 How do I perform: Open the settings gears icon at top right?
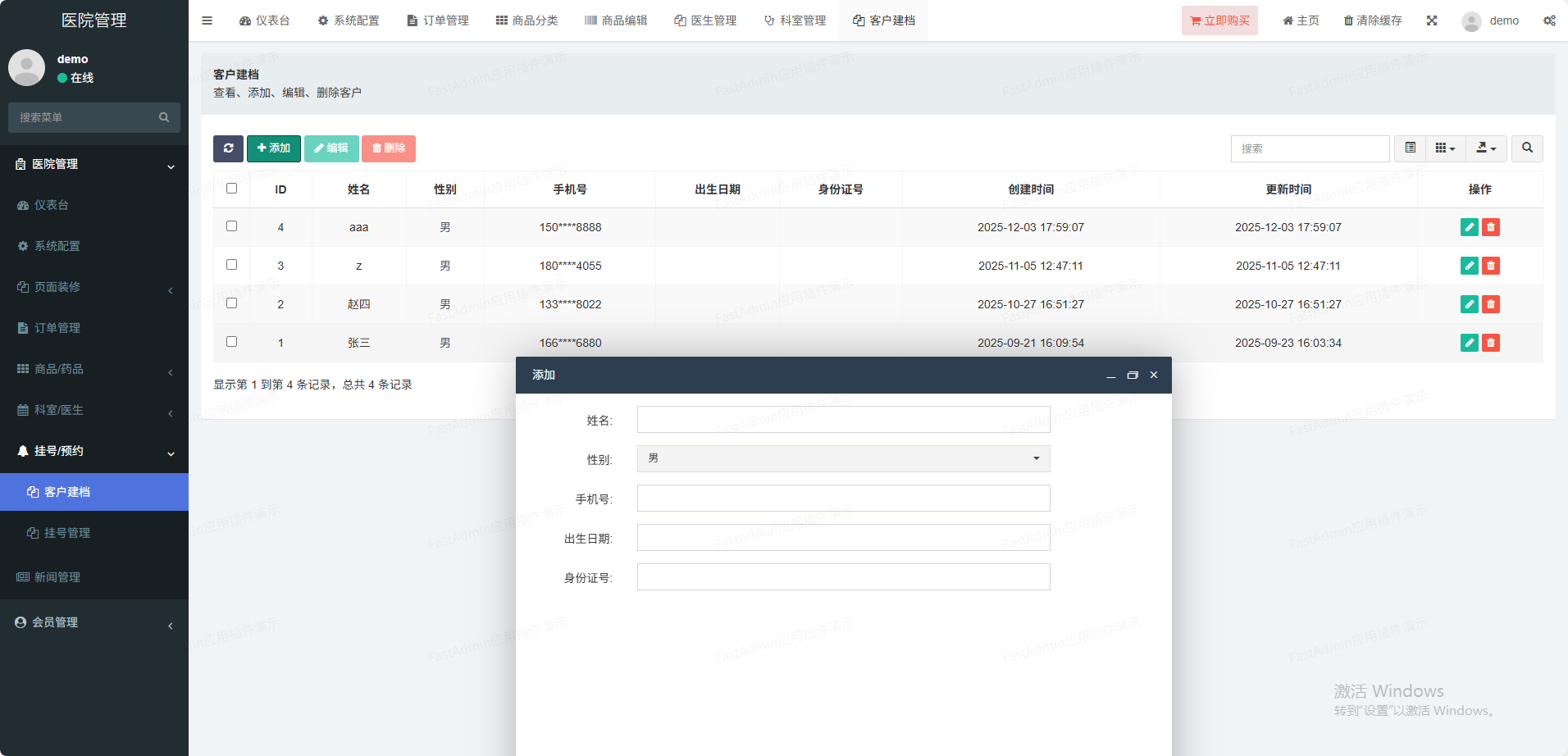(x=1549, y=20)
